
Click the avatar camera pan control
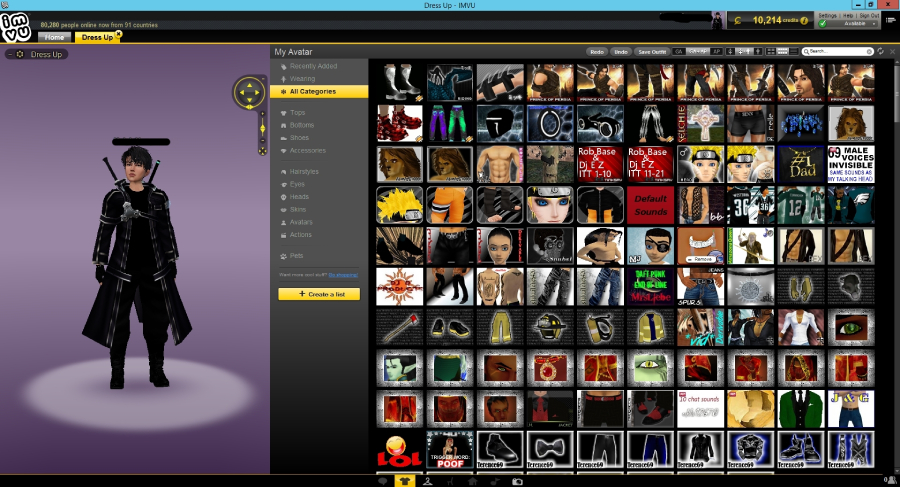point(249,91)
